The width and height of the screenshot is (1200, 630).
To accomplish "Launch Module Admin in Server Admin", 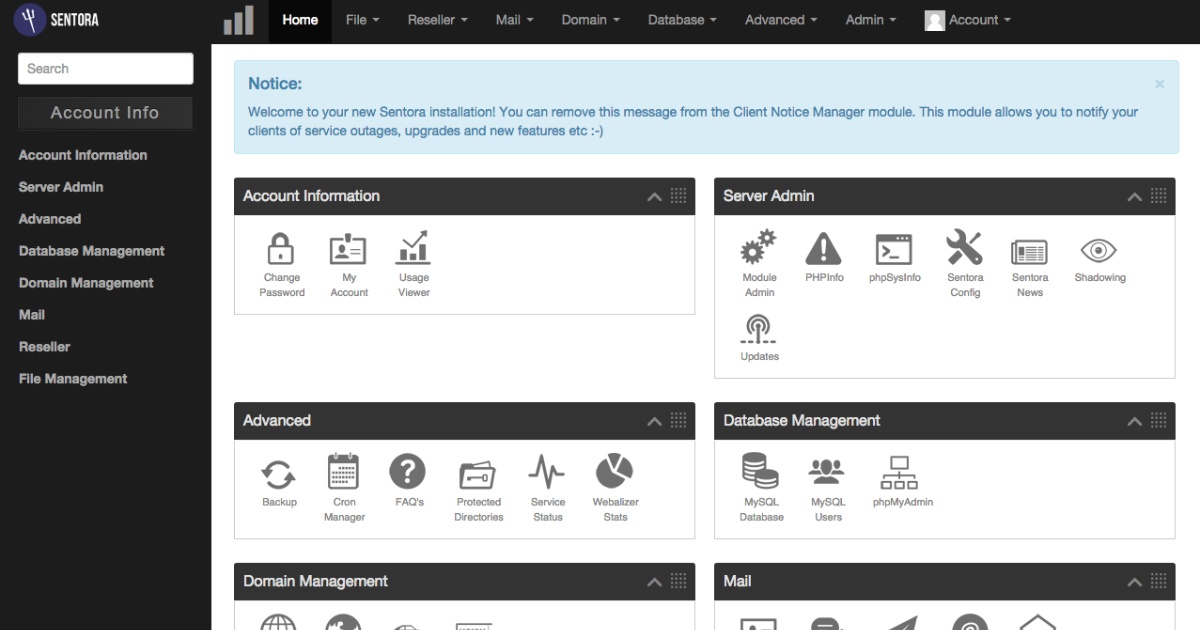I will coord(759,250).
